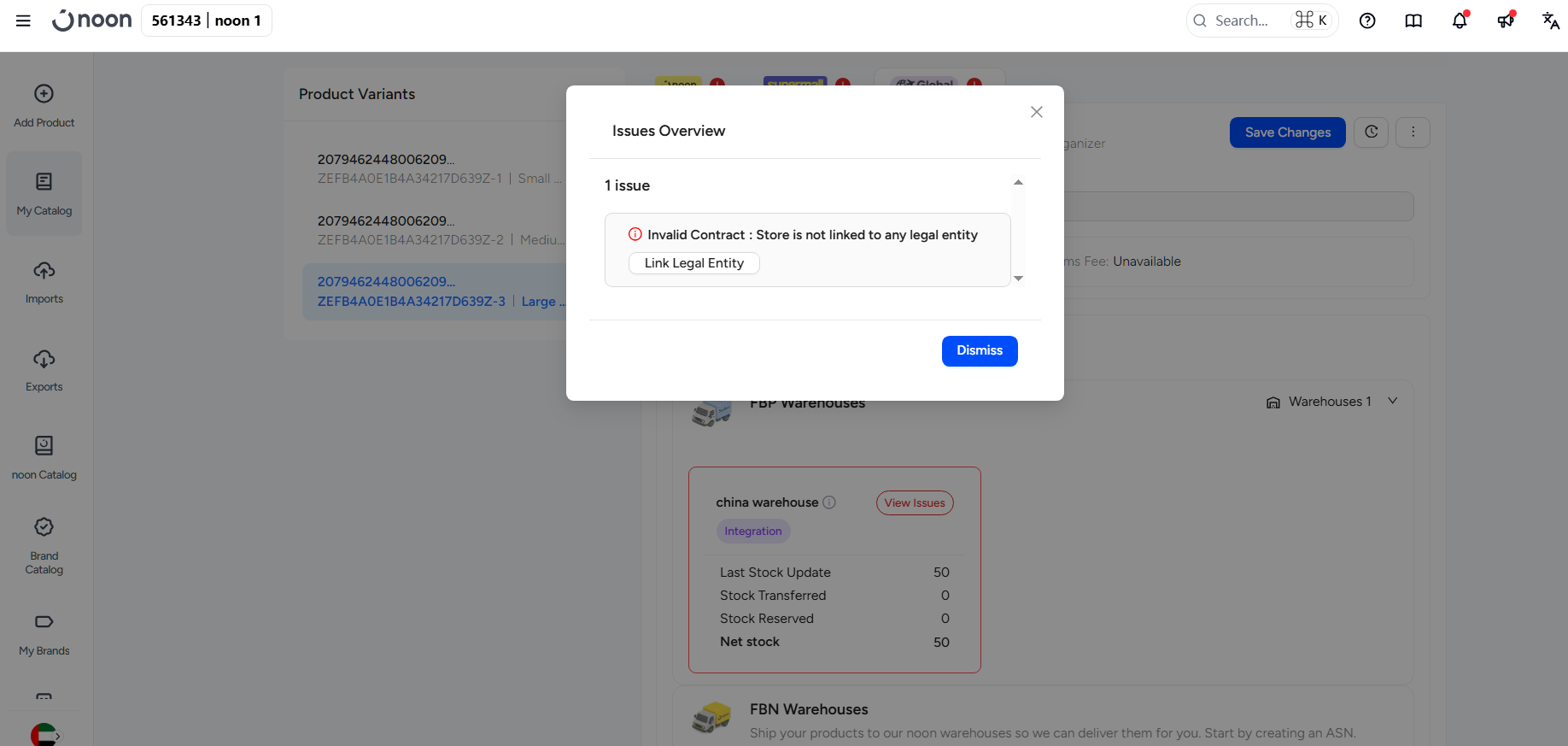Click the Search field
The image size is (1568, 746).
click(x=1262, y=21)
